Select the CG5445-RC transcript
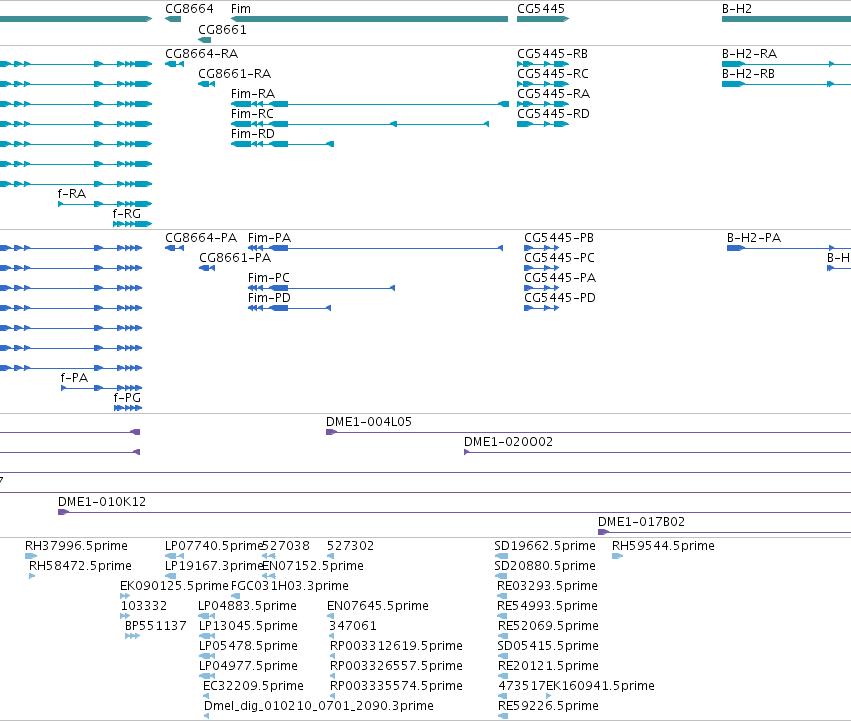The width and height of the screenshot is (851, 721). coord(543,84)
